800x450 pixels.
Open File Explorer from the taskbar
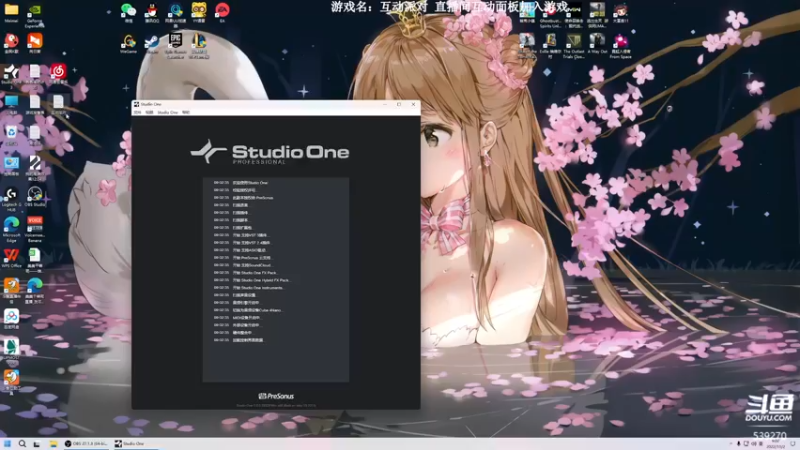(53, 444)
